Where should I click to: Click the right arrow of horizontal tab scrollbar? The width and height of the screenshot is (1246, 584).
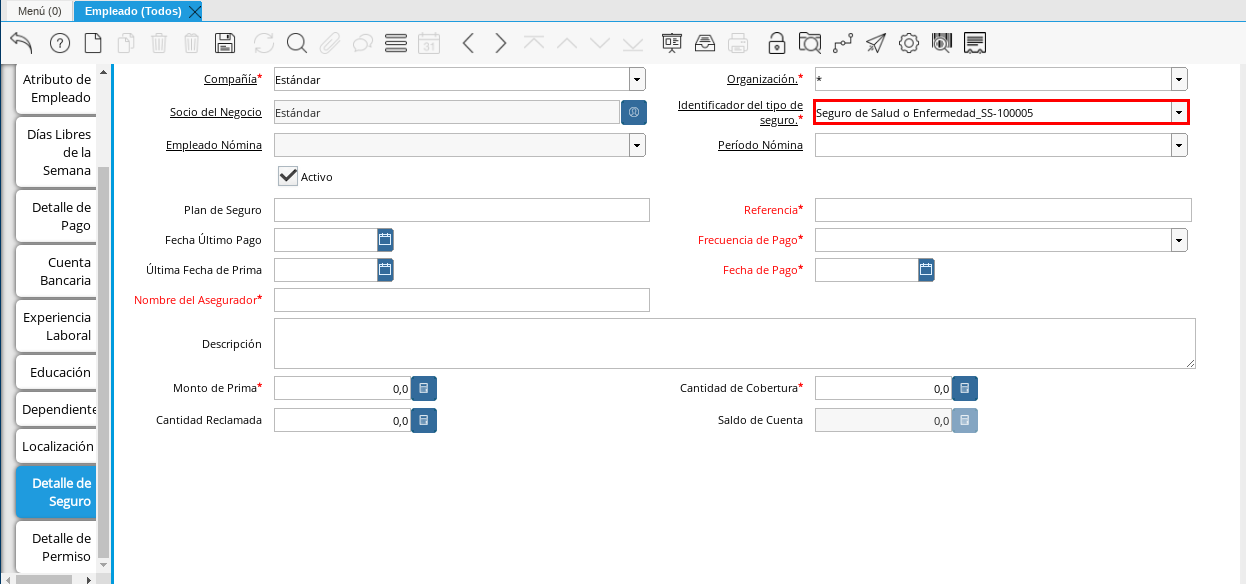pos(89,579)
